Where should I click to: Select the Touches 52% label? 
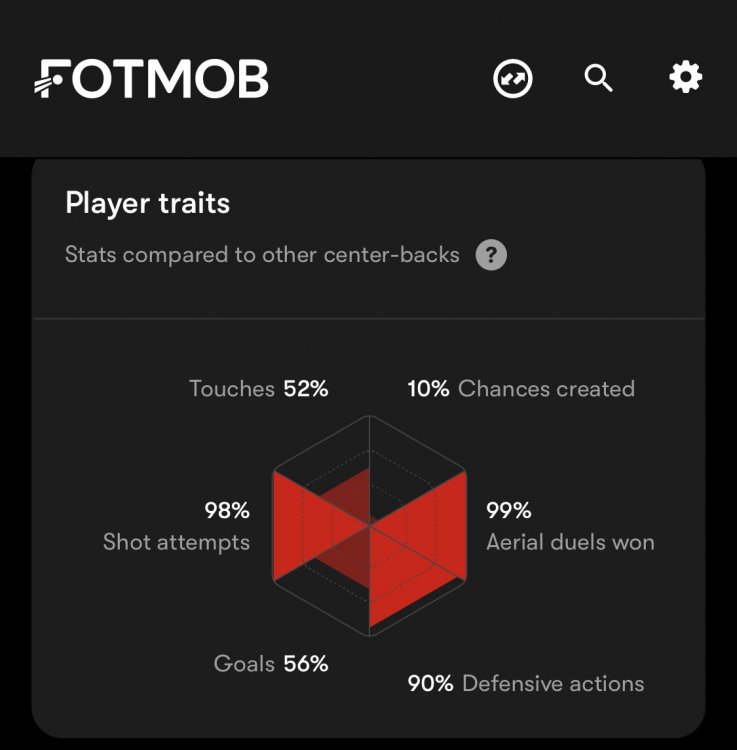tap(259, 389)
